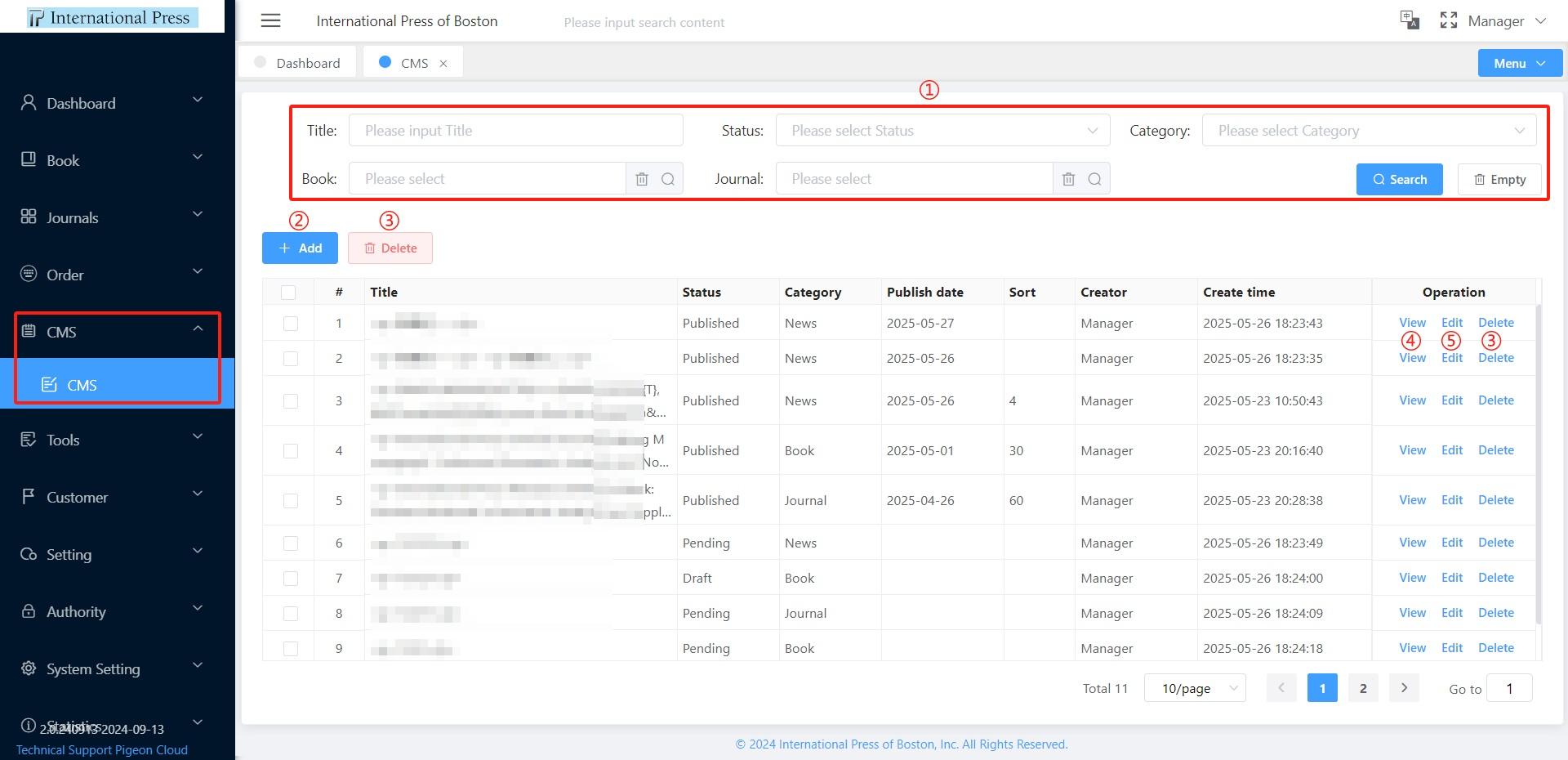
Task: Click the International Press logo
Action: tap(113, 17)
